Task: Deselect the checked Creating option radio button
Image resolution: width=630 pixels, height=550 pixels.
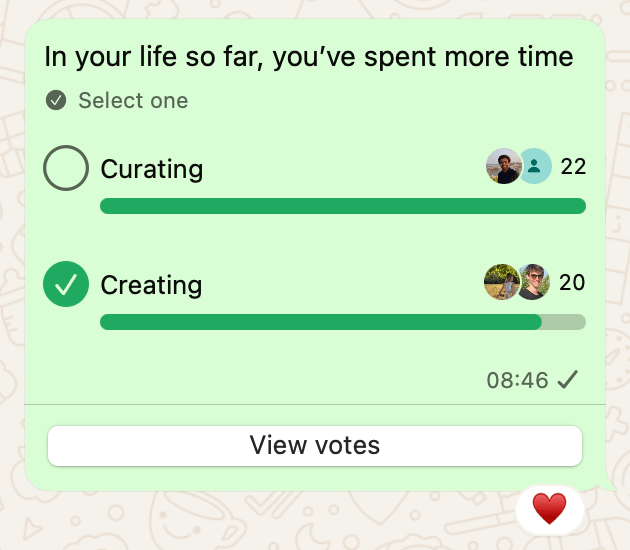Action: click(x=66, y=285)
